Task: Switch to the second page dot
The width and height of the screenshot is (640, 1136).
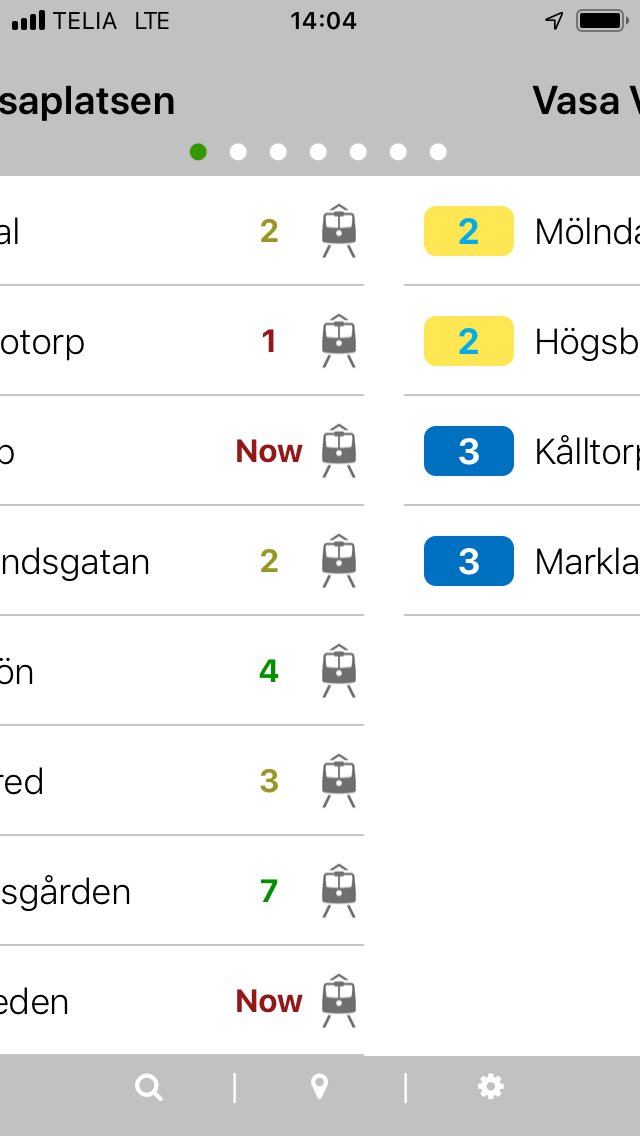Action: coord(238,152)
